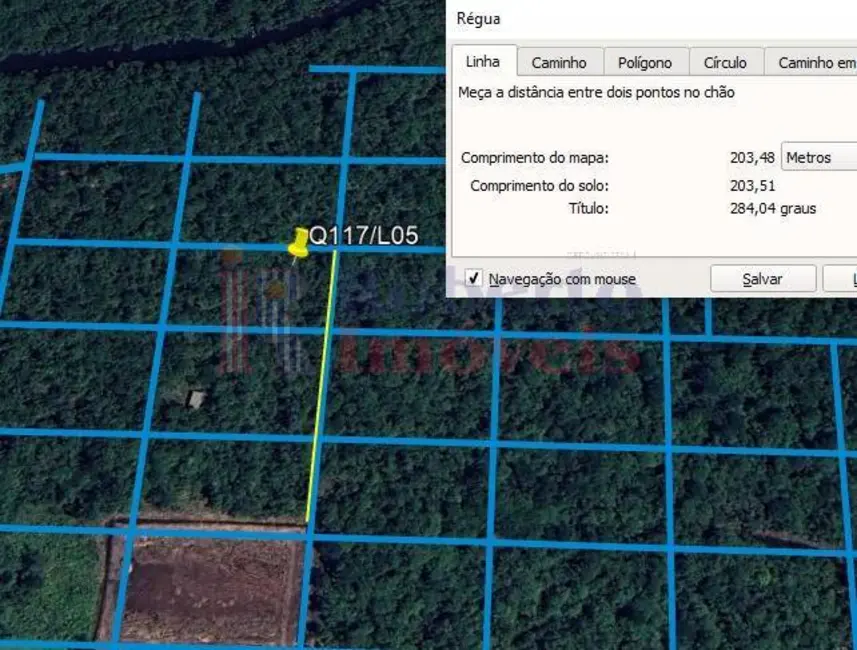The image size is (857, 650).
Task: Click the 'Título:' label
Action: tap(589, 208)
